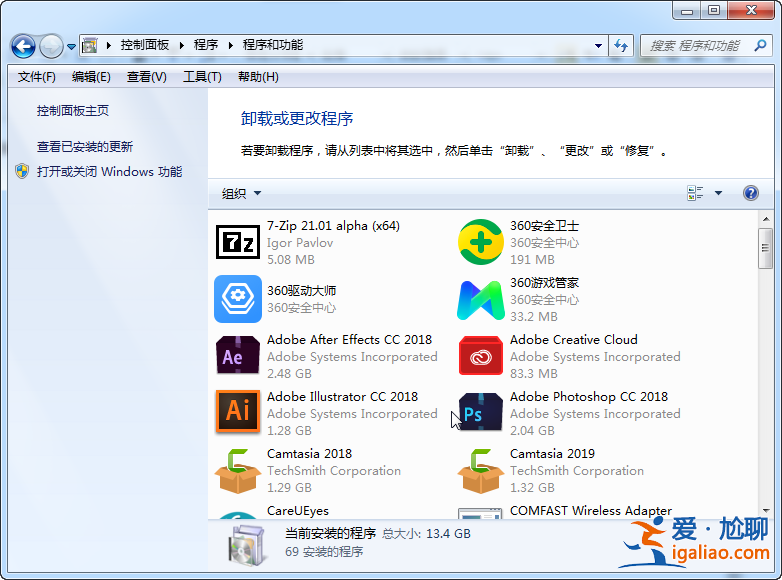Open the 文件(F) menu
This screenshot has height=580, width=782.
(36, 77)
